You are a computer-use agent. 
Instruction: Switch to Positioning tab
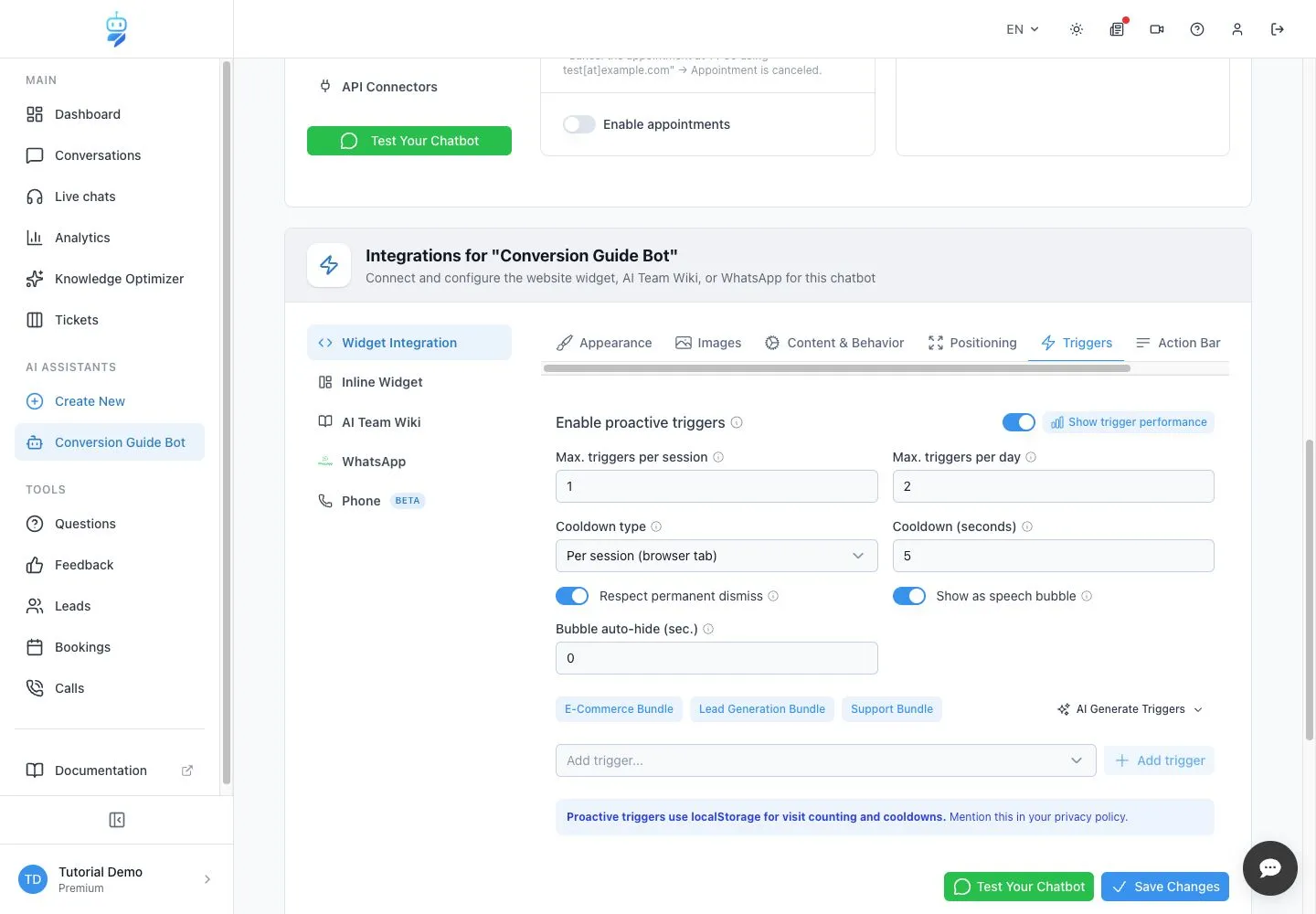972,343
